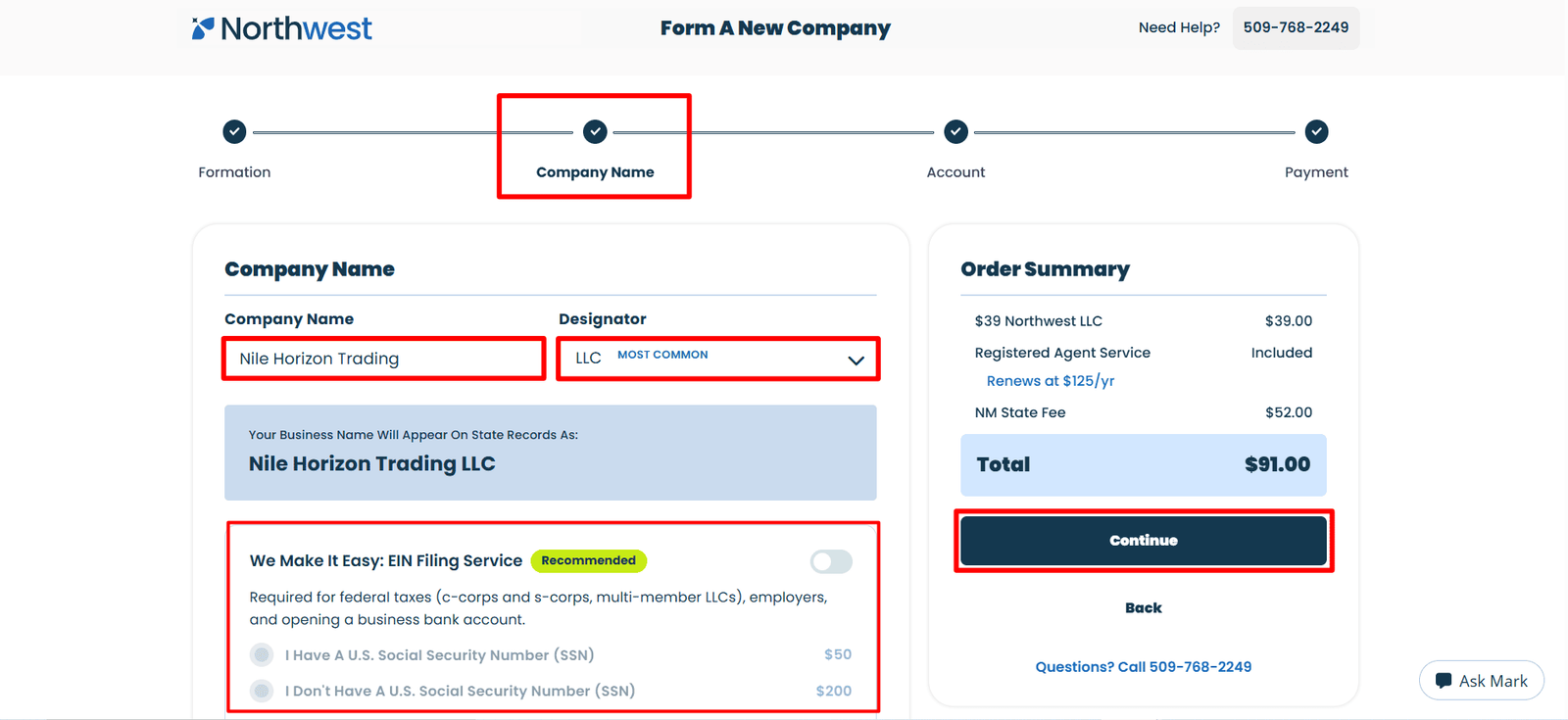Click the Nile Horizon Trading LLC preview text
Image resolution: width=1568 pixels, height=720 pixels.
coord(372,464)
